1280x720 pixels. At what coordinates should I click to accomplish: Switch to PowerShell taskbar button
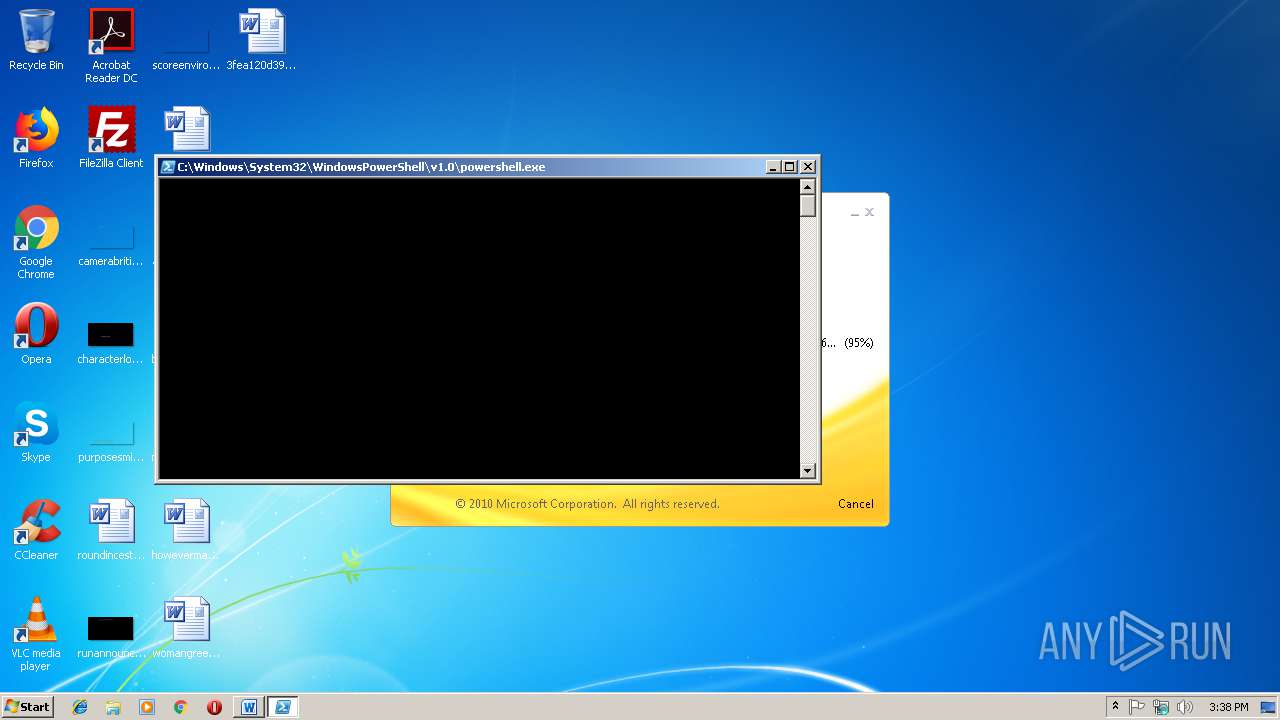coord(282,707)
